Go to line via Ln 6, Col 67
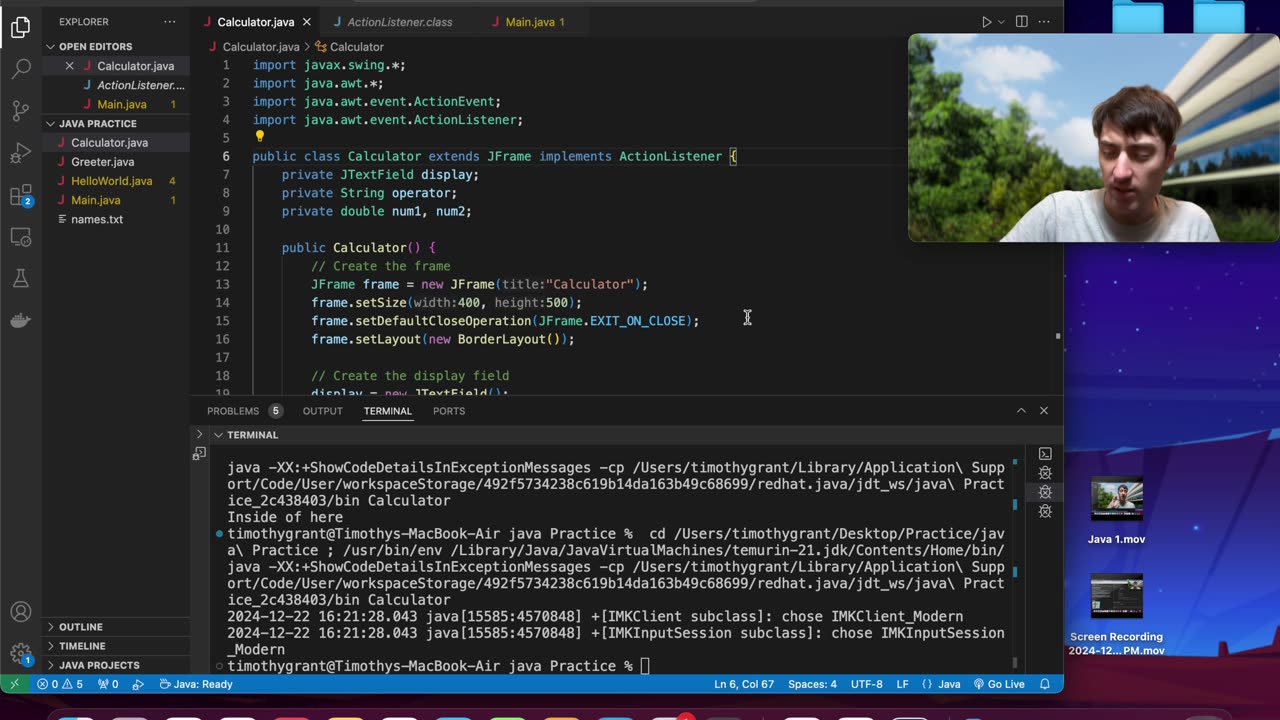Image resolution: width=1280 pixels, height=720 pixels. (x=744, y=684)
